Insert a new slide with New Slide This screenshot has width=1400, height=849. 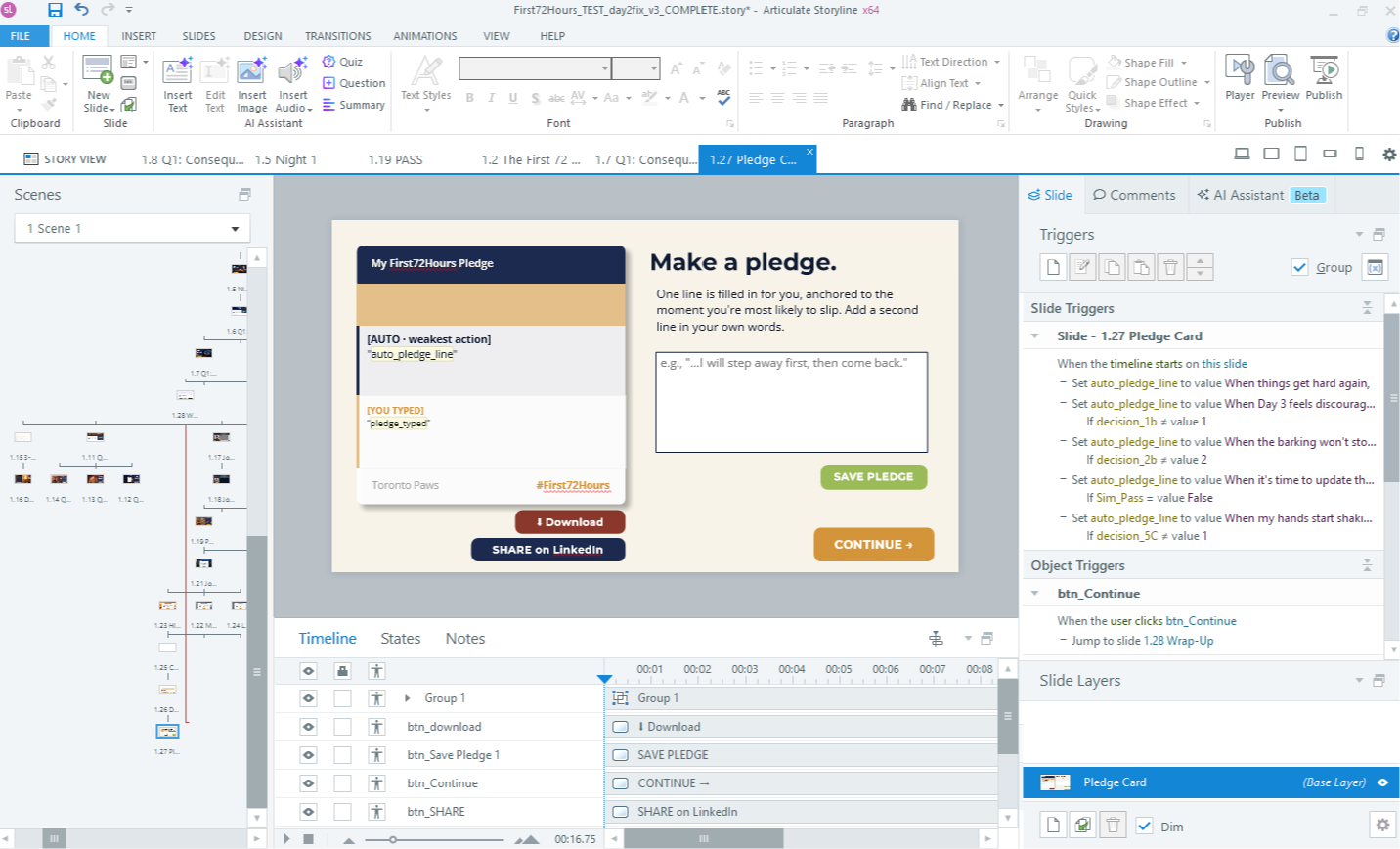[x=98, y=84]
